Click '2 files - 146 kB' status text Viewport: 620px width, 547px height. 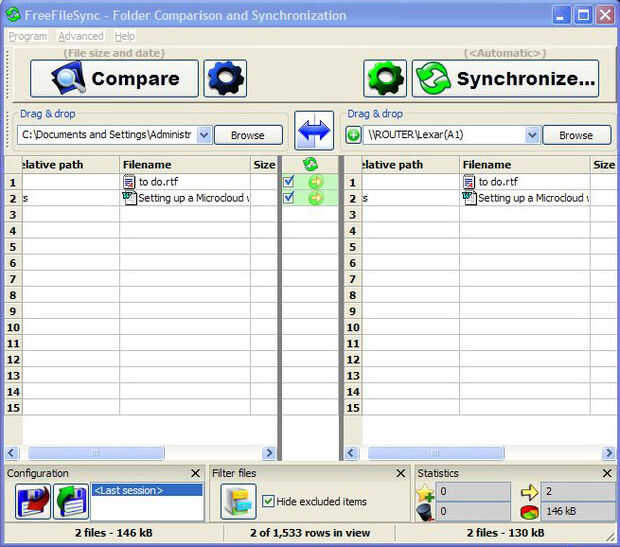click(114, 533)
